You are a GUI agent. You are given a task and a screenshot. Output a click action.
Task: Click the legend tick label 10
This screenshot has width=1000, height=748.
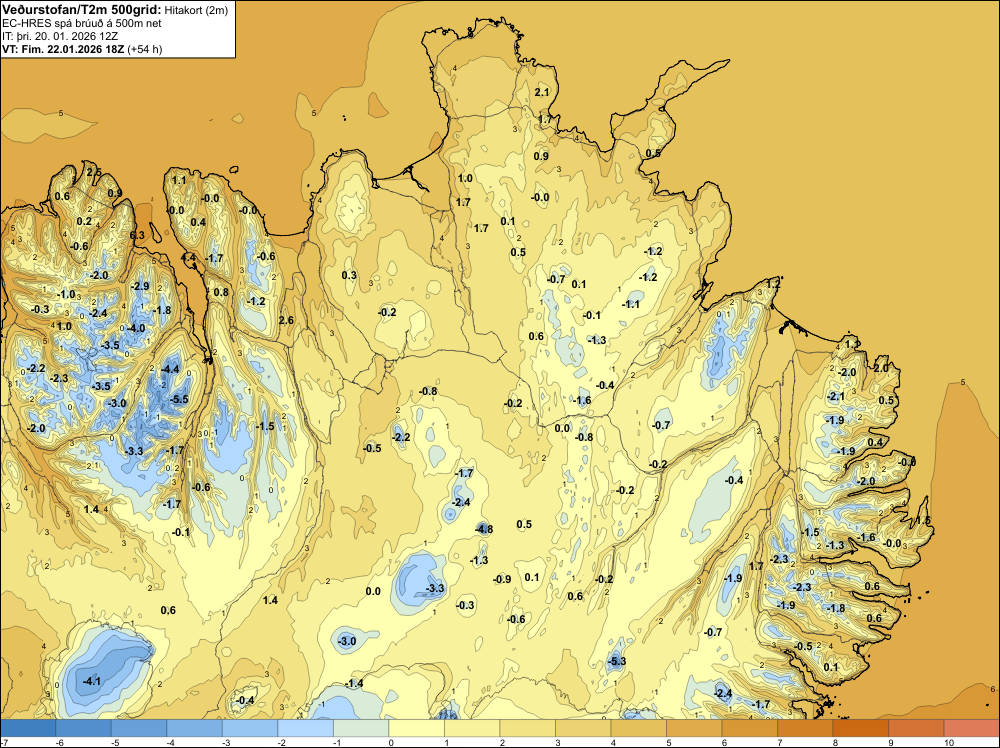click(x=948, y=743)
